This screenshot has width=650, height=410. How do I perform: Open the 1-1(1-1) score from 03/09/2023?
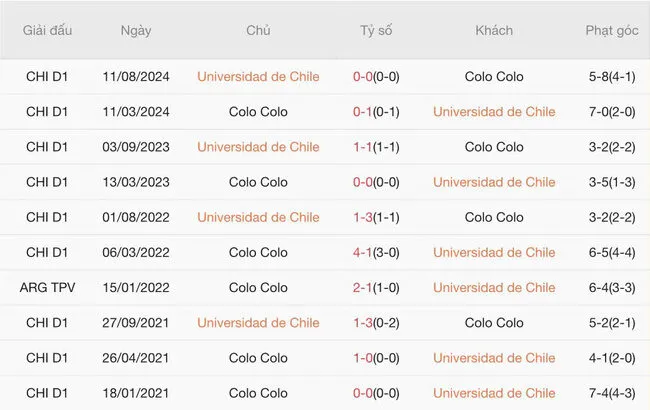(x=376, y=147)
